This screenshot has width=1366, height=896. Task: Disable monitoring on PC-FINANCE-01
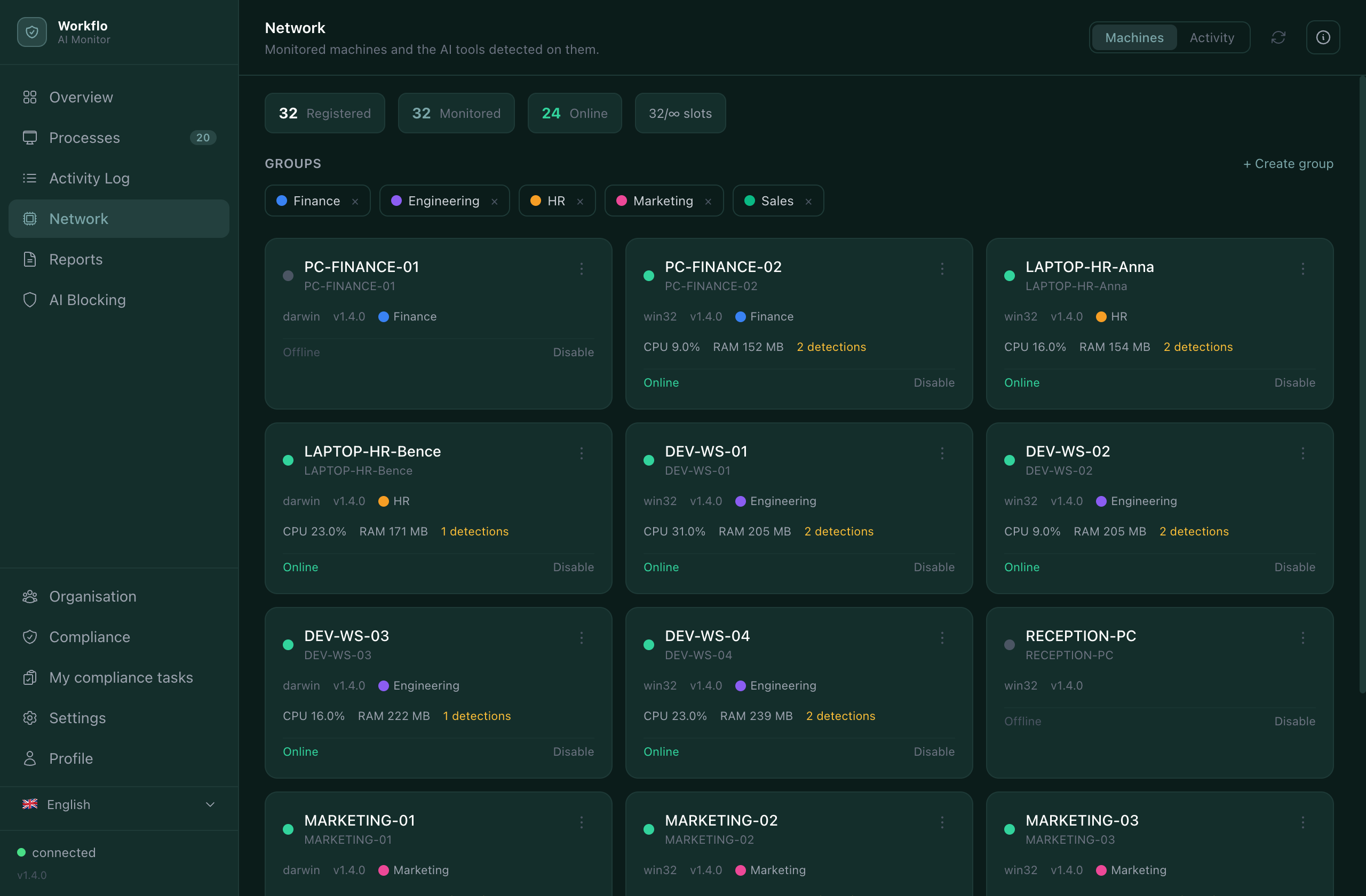(574, 352)
